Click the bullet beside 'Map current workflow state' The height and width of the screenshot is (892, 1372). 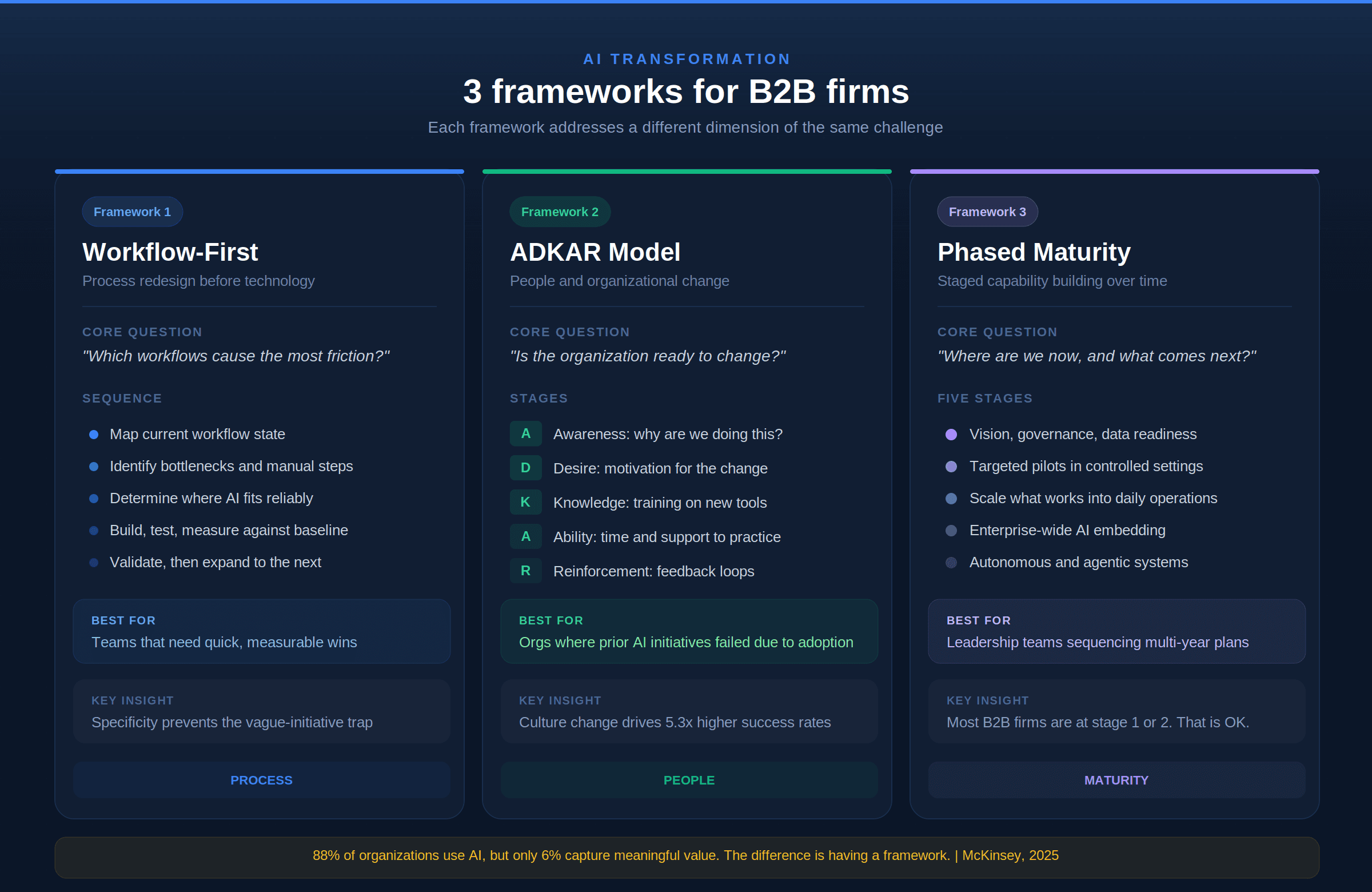94,435
